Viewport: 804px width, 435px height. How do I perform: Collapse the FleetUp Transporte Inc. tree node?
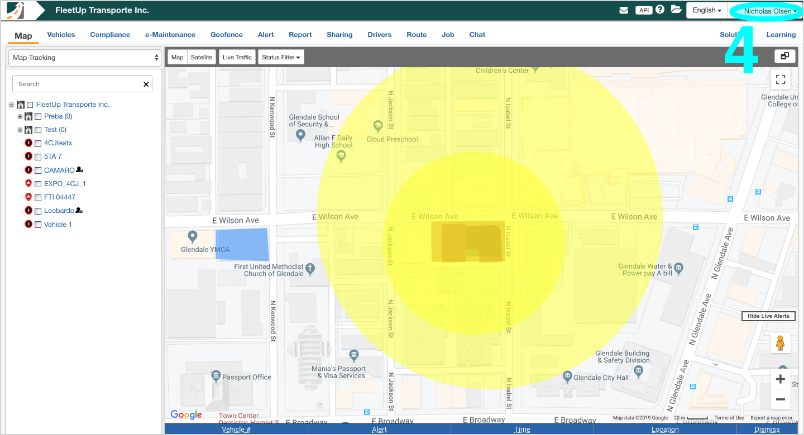(11, 105)
